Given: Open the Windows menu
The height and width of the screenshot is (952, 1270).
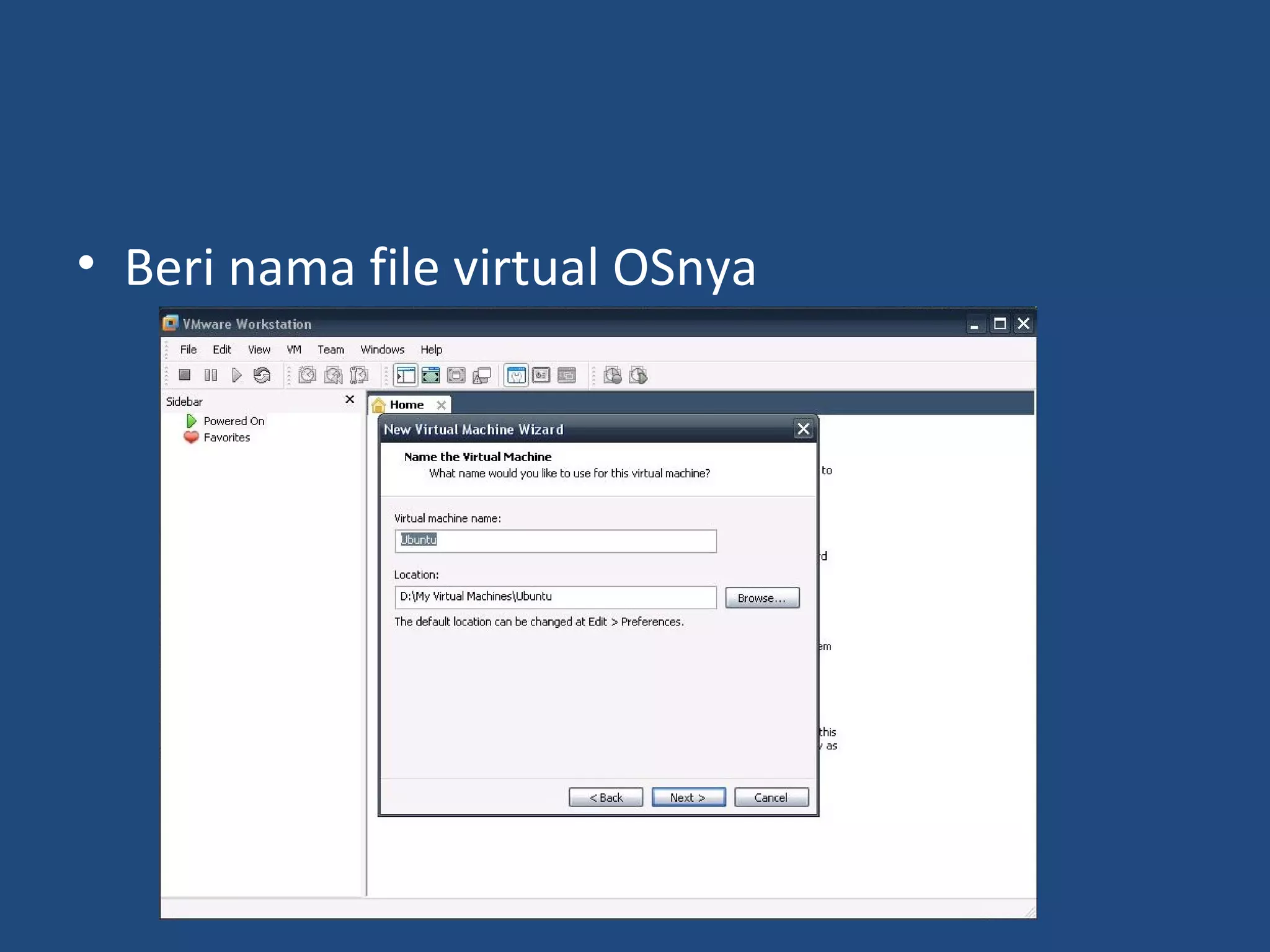Looking at the screenshot, I should pyautogui.click(x=383, y=350).
